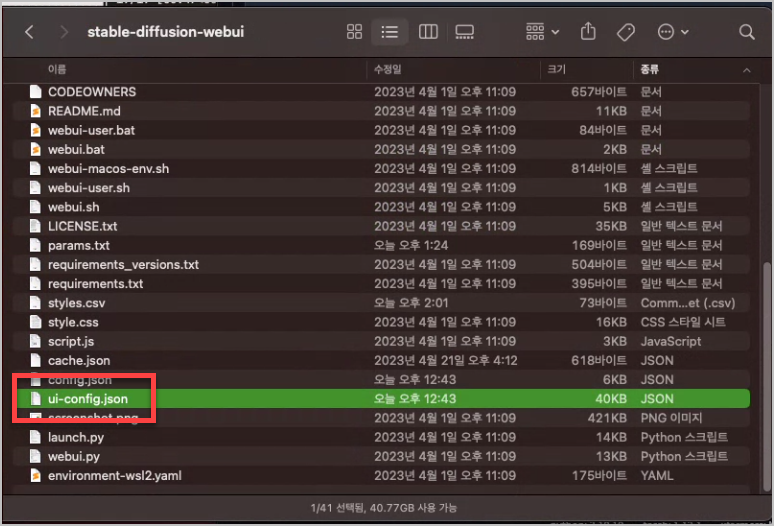Click the README.md file icon
The image size is (774, 526).
point(35,111)
